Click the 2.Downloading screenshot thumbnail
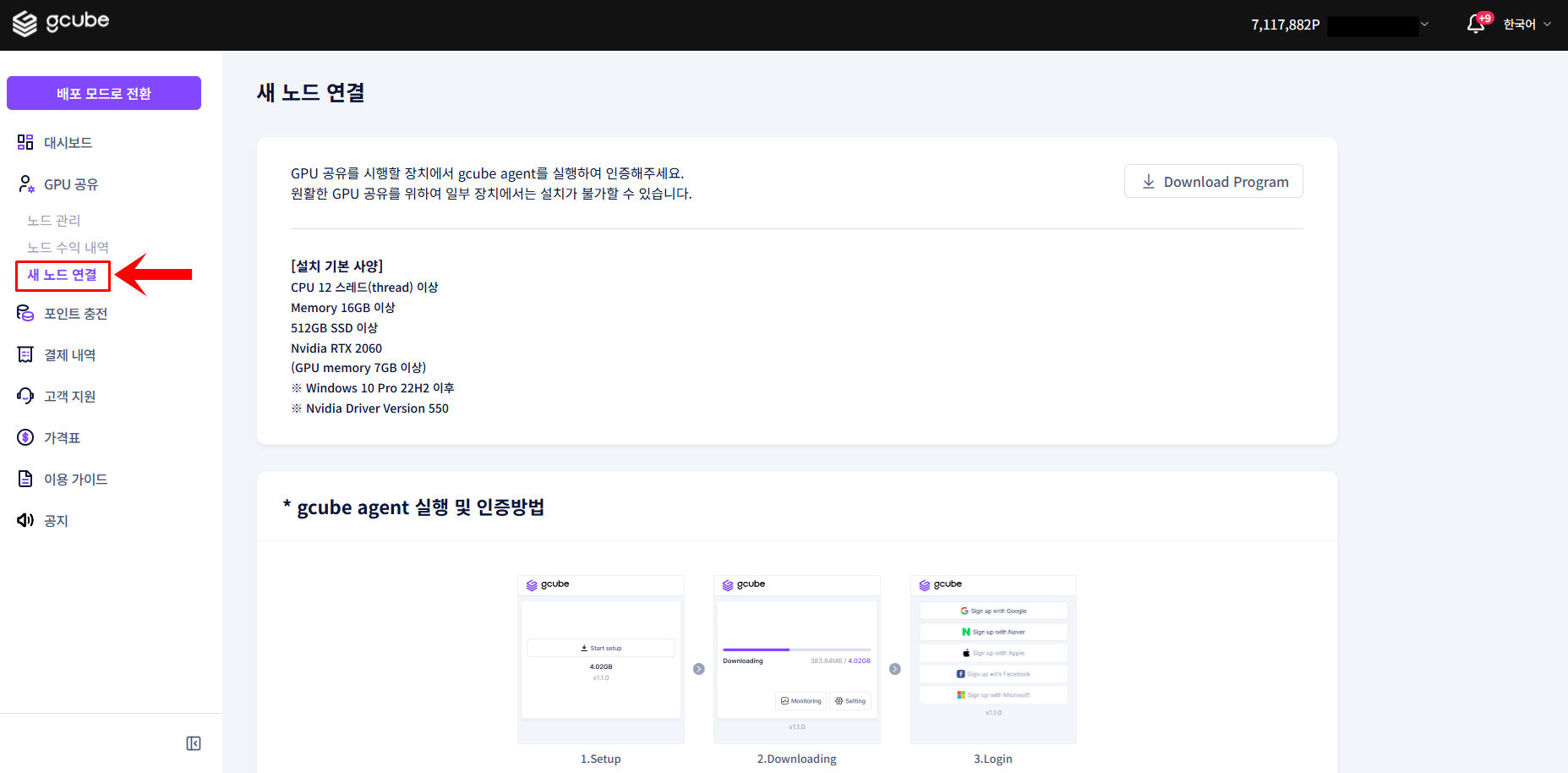Viewport: 1568px width, 773px height. point(797,660)
